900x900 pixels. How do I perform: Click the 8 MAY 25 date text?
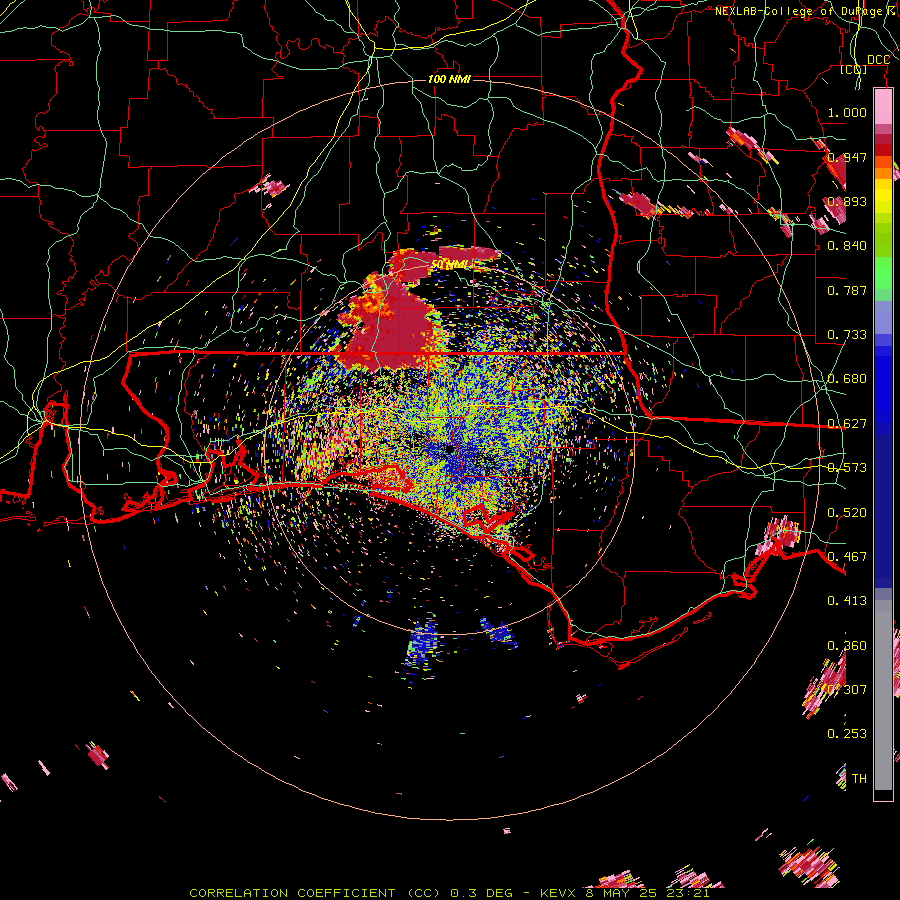tap(622, 893)
